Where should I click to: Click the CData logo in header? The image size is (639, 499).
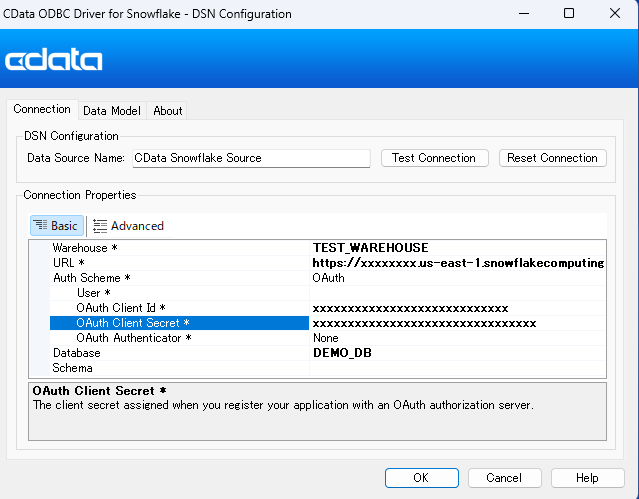(x=54, y=61)
